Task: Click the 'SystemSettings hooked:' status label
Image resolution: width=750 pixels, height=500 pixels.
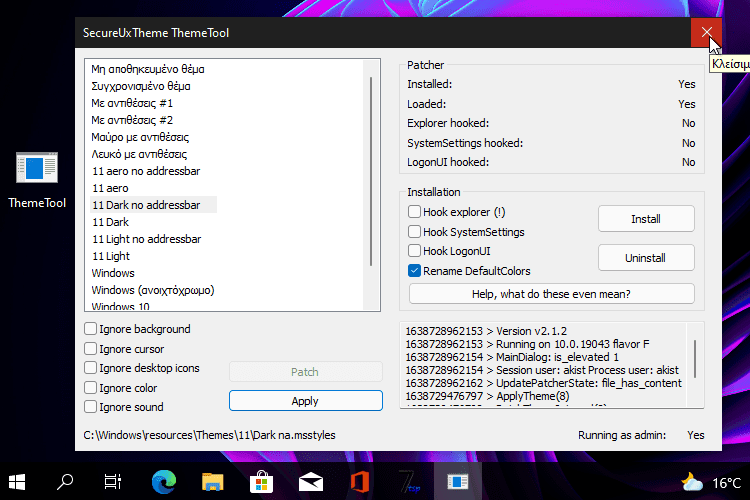Action: click(465, 143)
